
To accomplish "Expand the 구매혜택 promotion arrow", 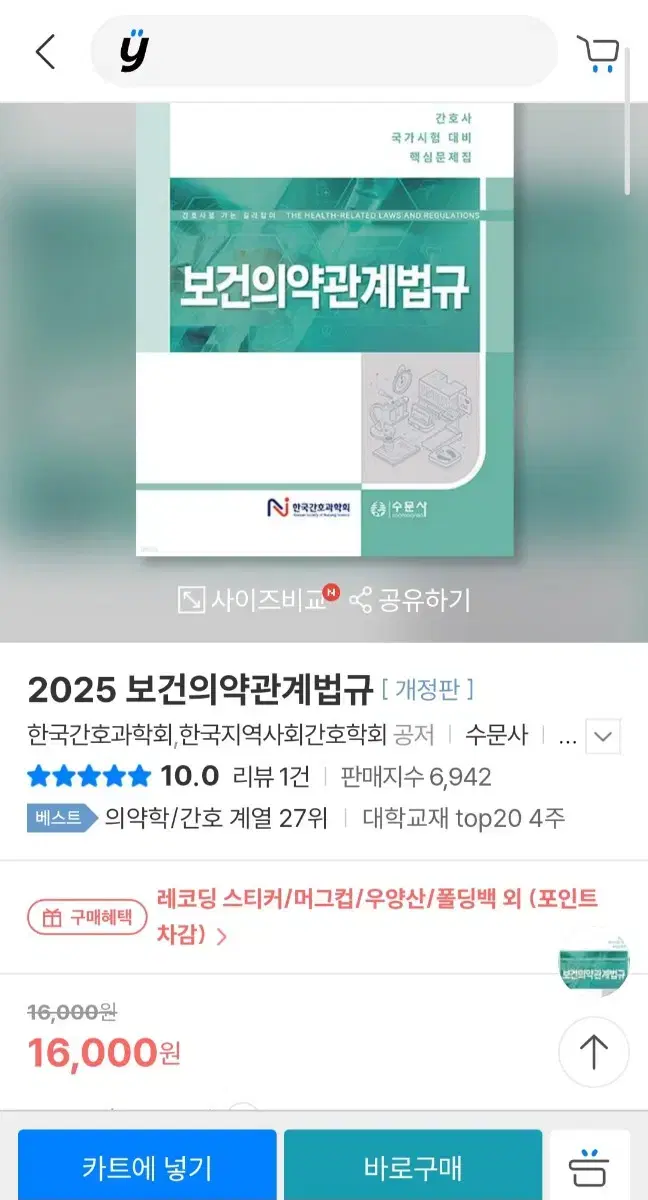I will [221, 937].
